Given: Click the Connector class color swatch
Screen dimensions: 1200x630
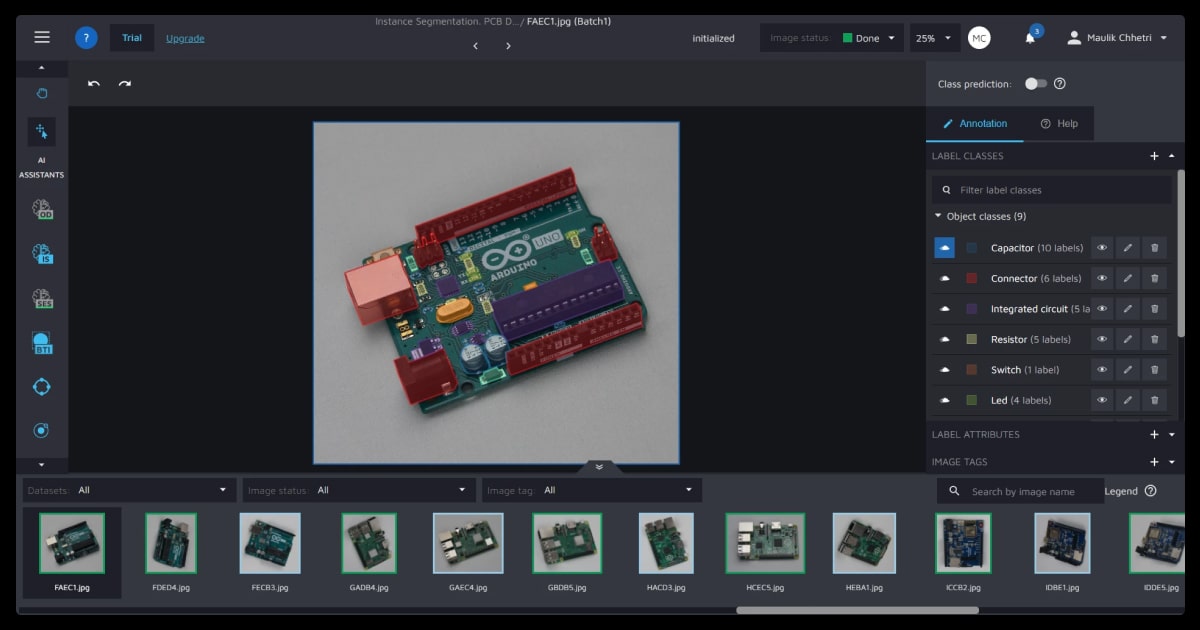Looking at the screenshot, I should pyautogui.click(x=972, y=279).
